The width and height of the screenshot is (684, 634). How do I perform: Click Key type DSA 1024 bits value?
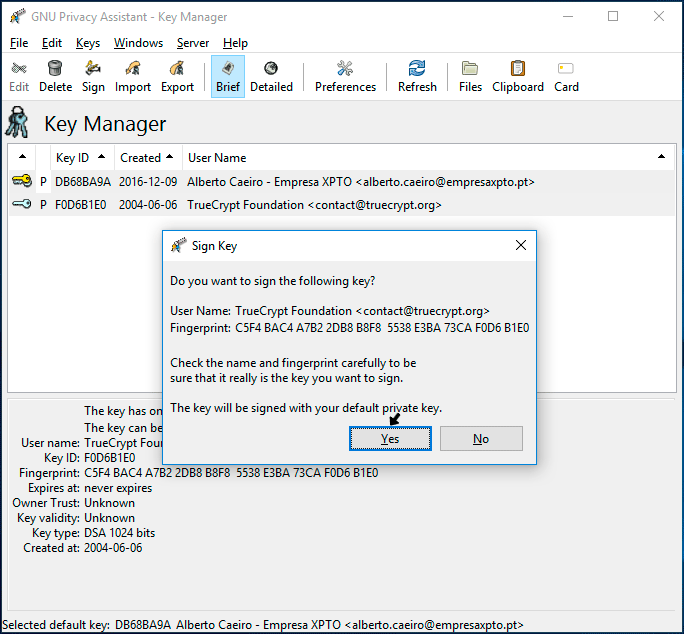point(120,533)
